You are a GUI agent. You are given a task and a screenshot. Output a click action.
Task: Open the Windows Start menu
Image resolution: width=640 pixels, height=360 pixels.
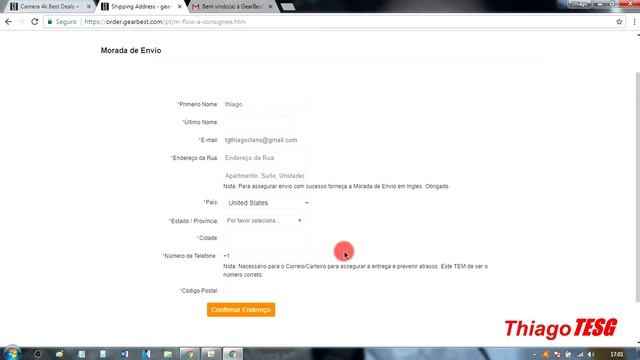12,353
